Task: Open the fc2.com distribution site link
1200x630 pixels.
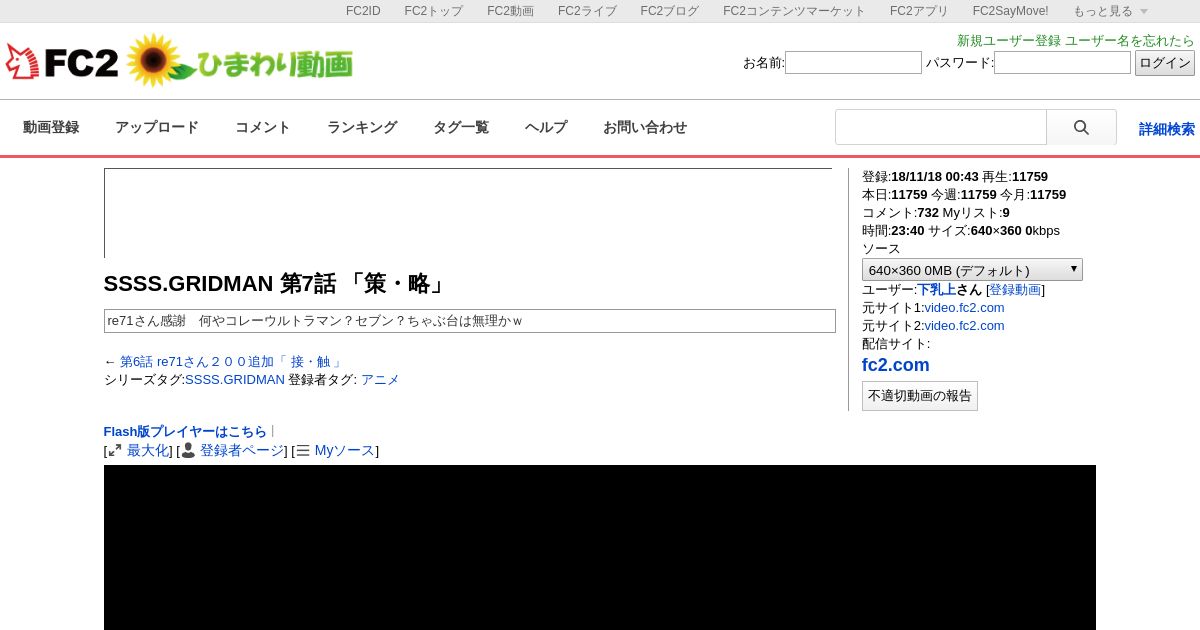Action: 896,365
